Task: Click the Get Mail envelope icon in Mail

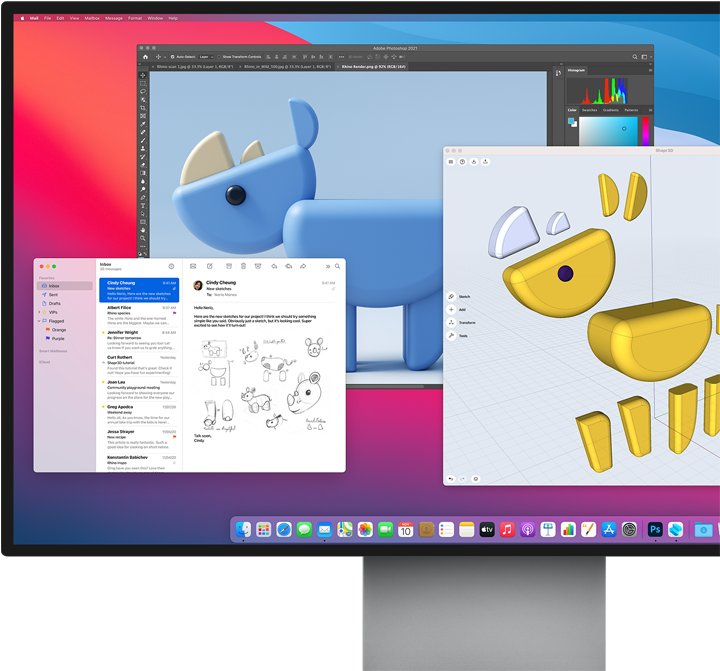Action: [x=193, y=266]
